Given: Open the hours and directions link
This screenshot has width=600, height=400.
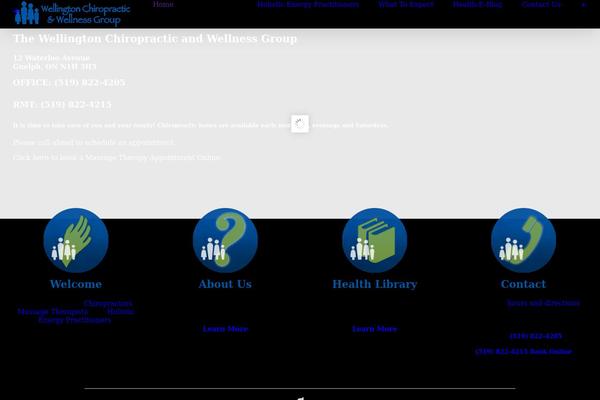Looking at the screenshot, I should (x=543, y=303).
